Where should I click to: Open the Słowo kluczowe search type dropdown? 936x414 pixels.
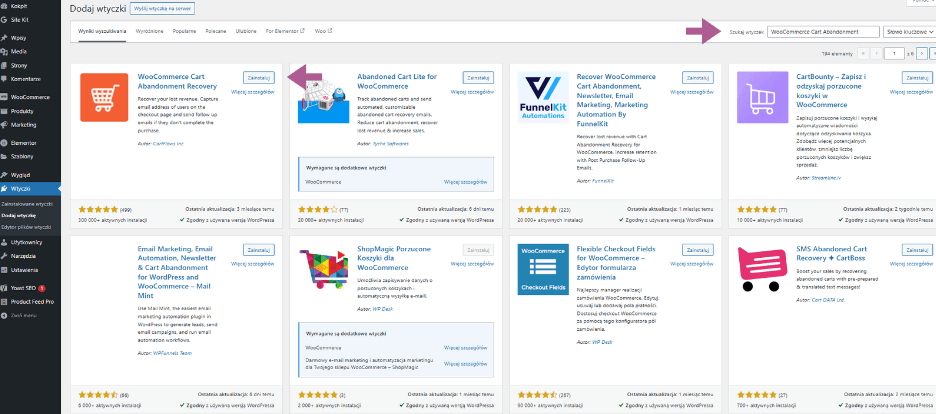click(909, 32)
